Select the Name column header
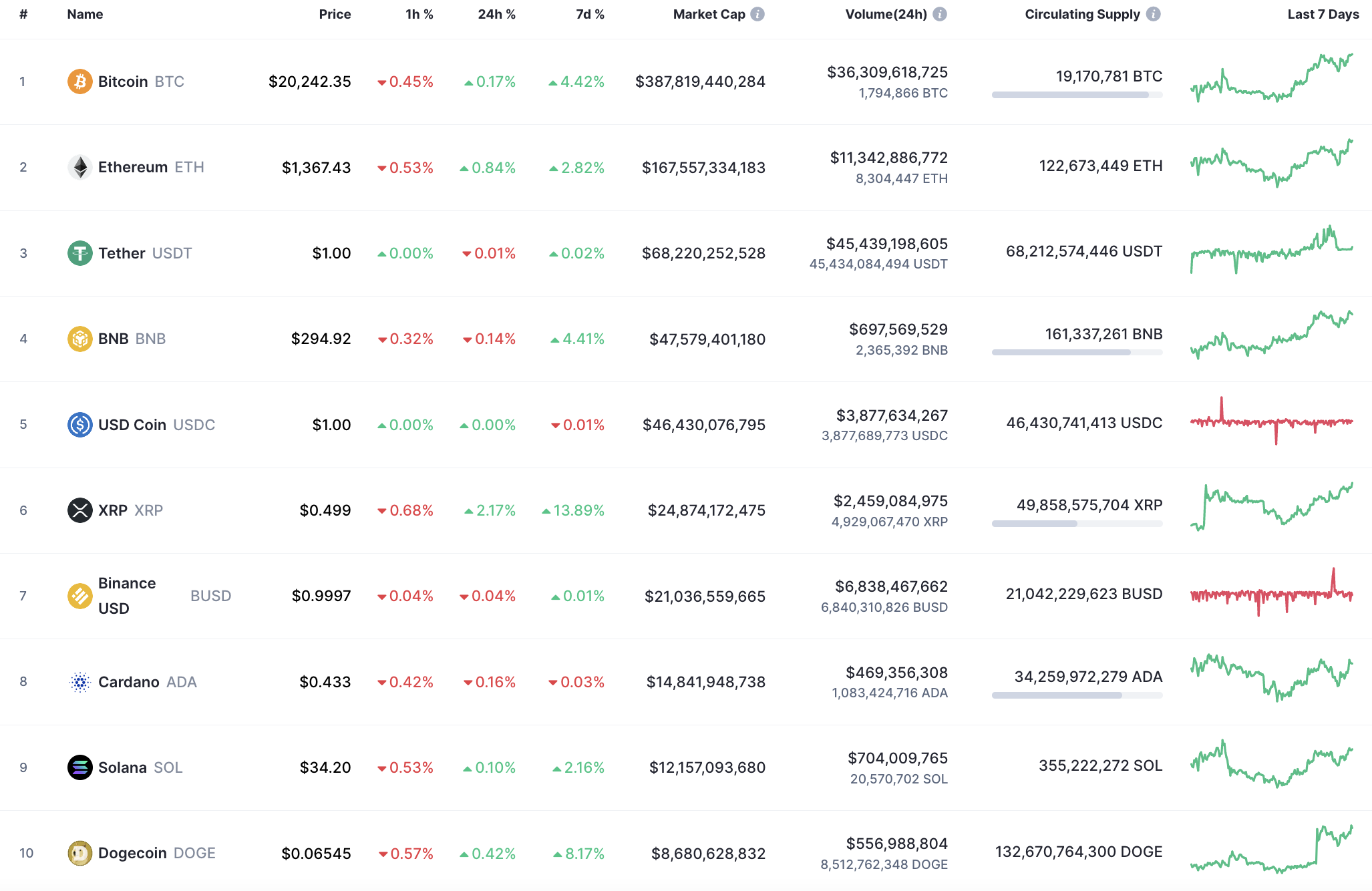 85,13
